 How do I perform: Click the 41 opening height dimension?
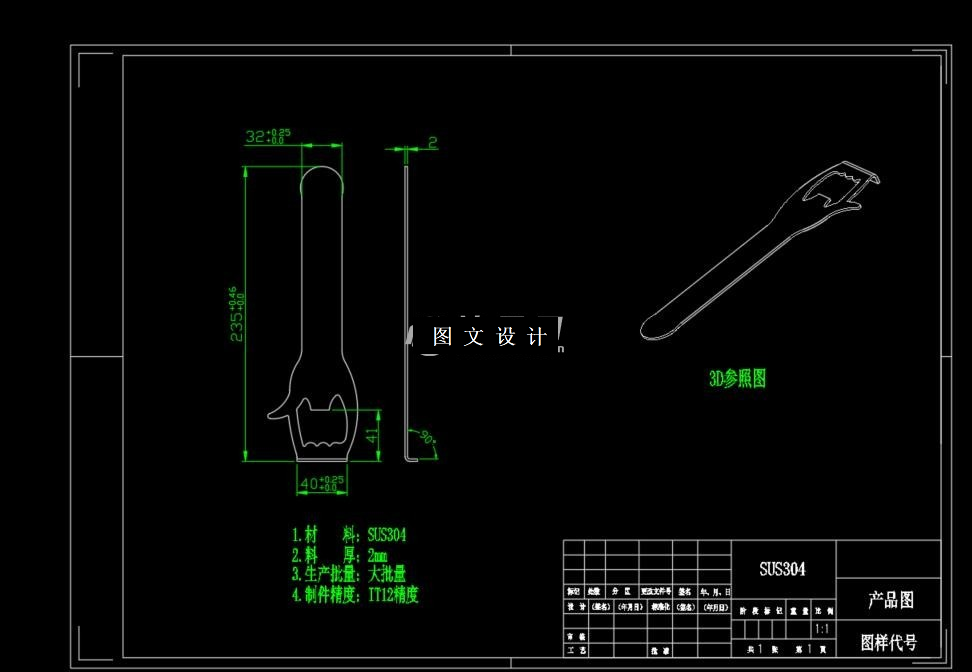[372, 435]
